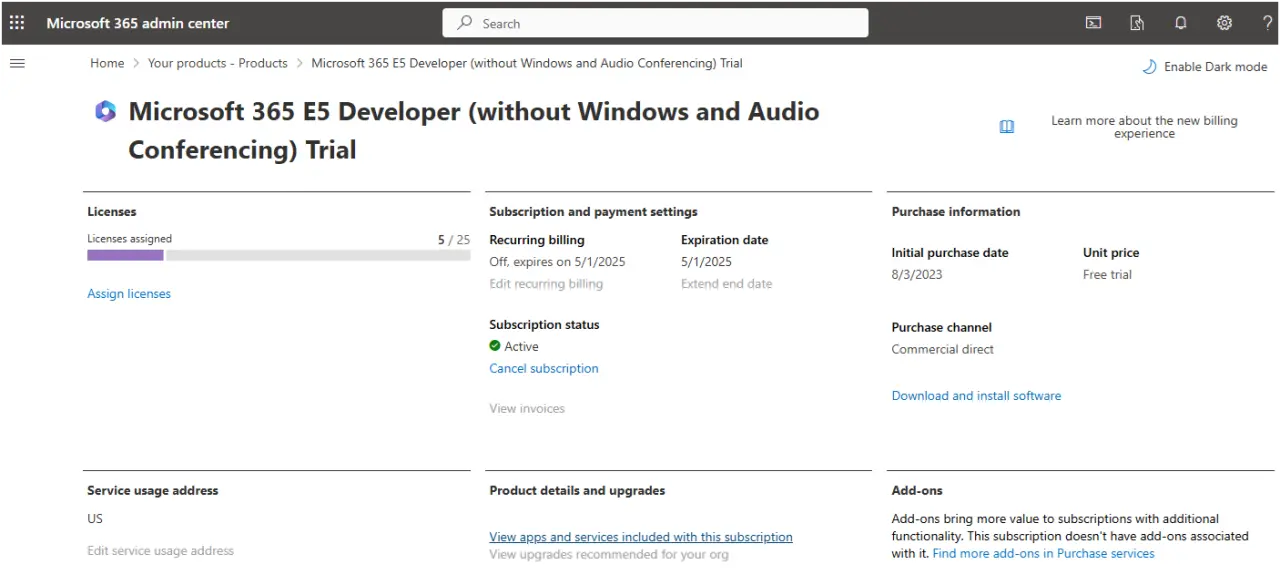Click Edit recurring billing
This screenshot has height=585, width=1280.
(x=546, y=284)
